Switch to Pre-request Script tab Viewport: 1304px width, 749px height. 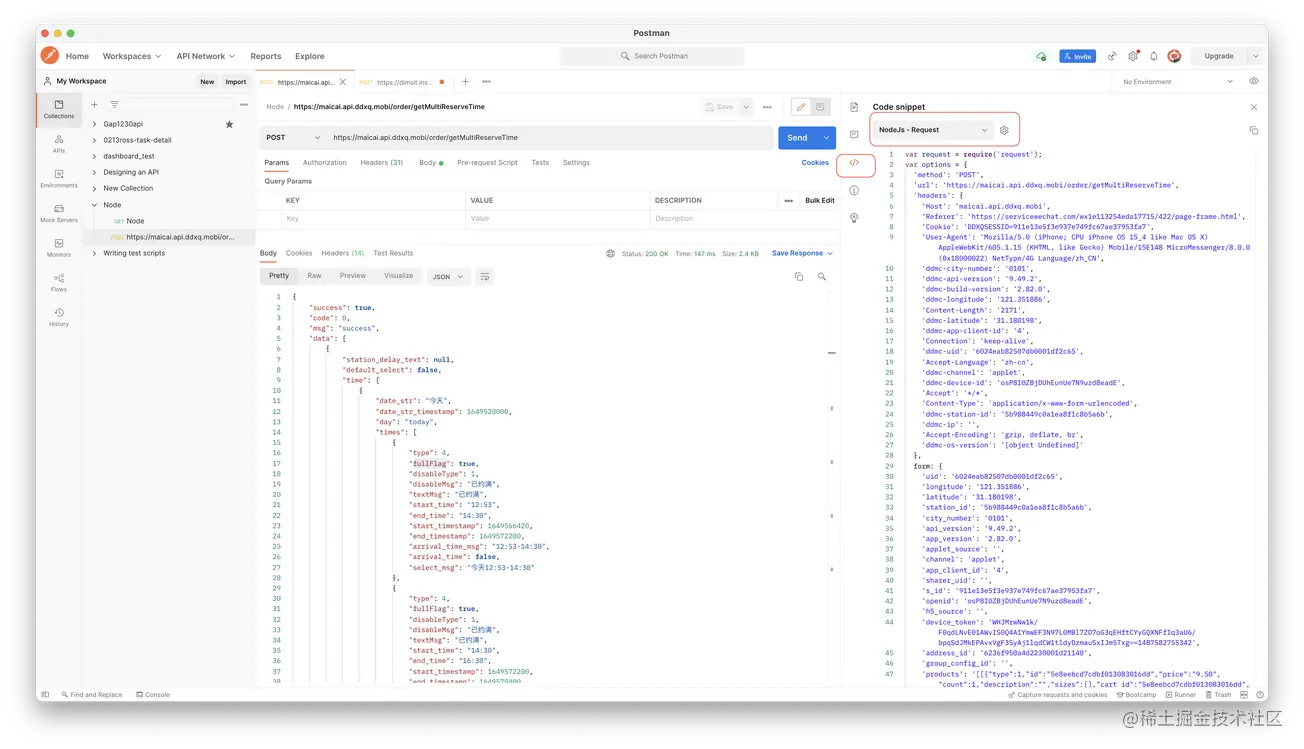tap(487, 162)
